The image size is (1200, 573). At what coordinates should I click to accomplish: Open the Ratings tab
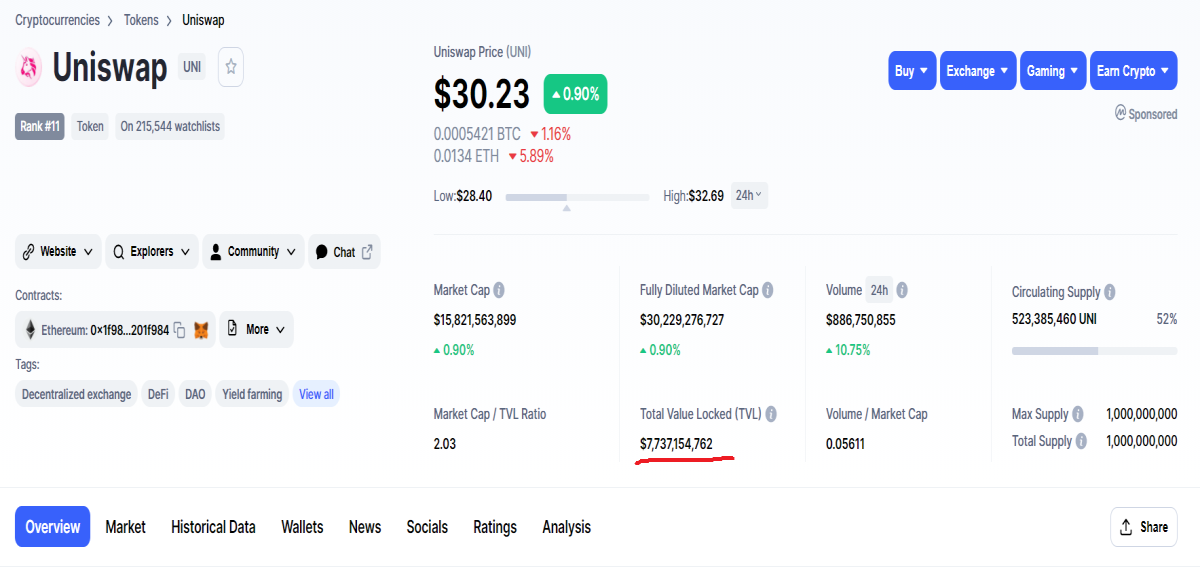pos(495,527)
